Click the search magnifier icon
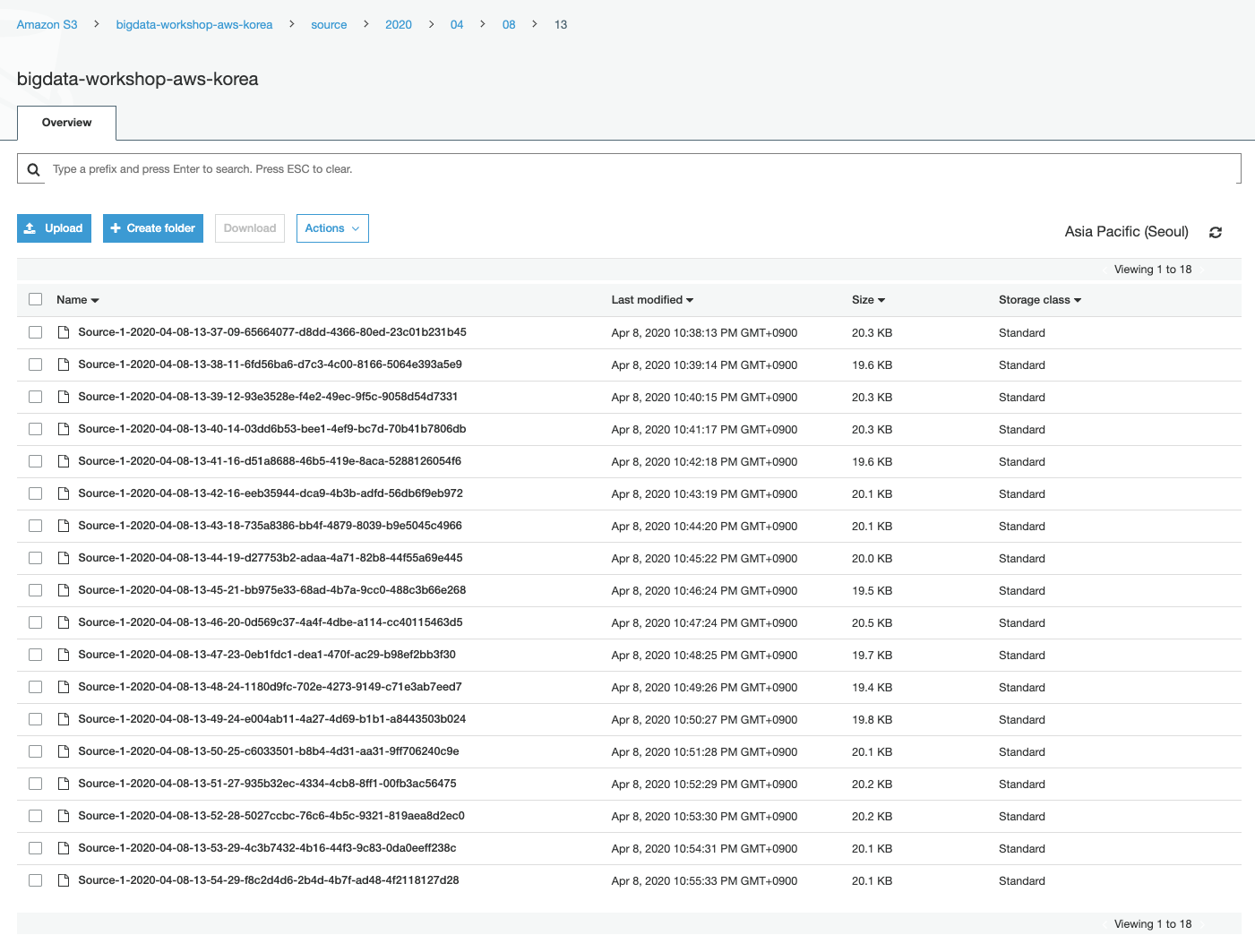Viewport: 1255px width, 952px height. [x=33, y=169]
